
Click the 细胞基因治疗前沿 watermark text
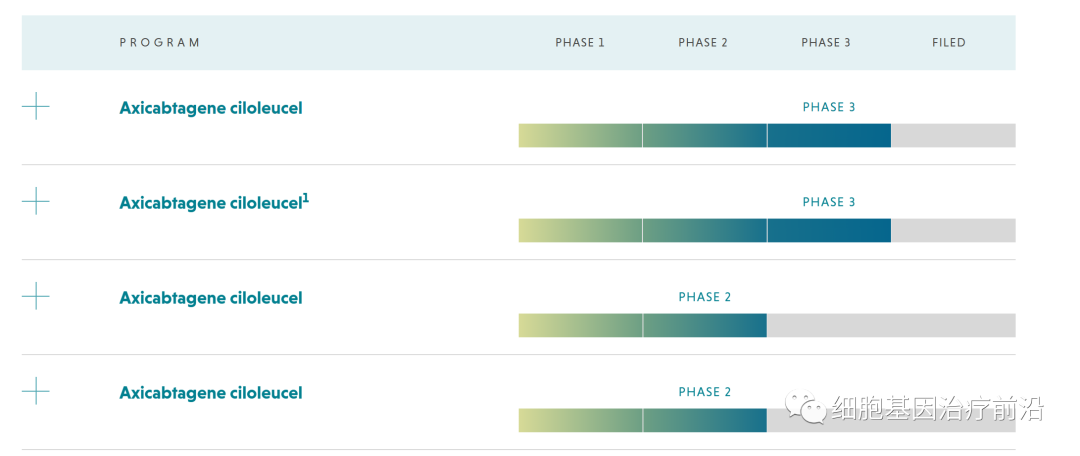point(937,408)
